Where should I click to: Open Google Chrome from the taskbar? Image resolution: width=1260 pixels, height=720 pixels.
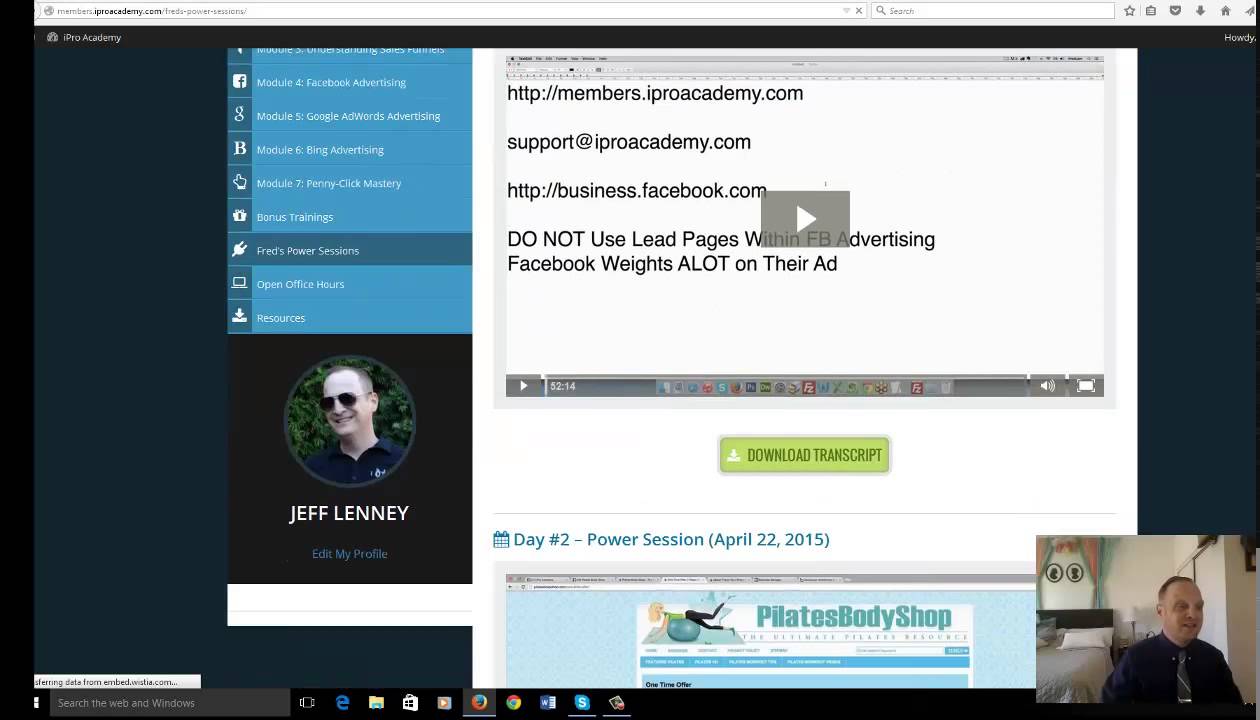point(513,703)
